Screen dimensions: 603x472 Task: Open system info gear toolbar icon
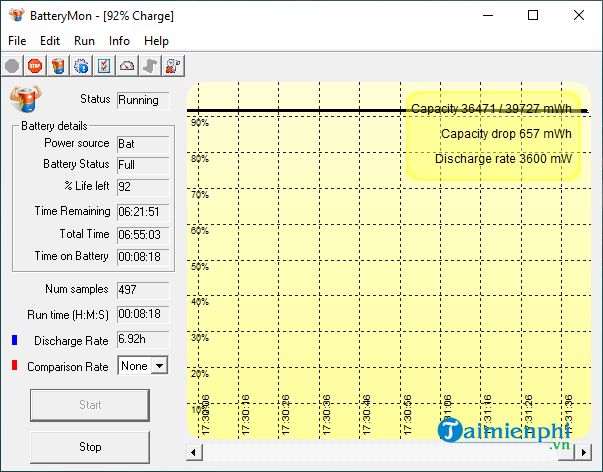coord(81,66)
